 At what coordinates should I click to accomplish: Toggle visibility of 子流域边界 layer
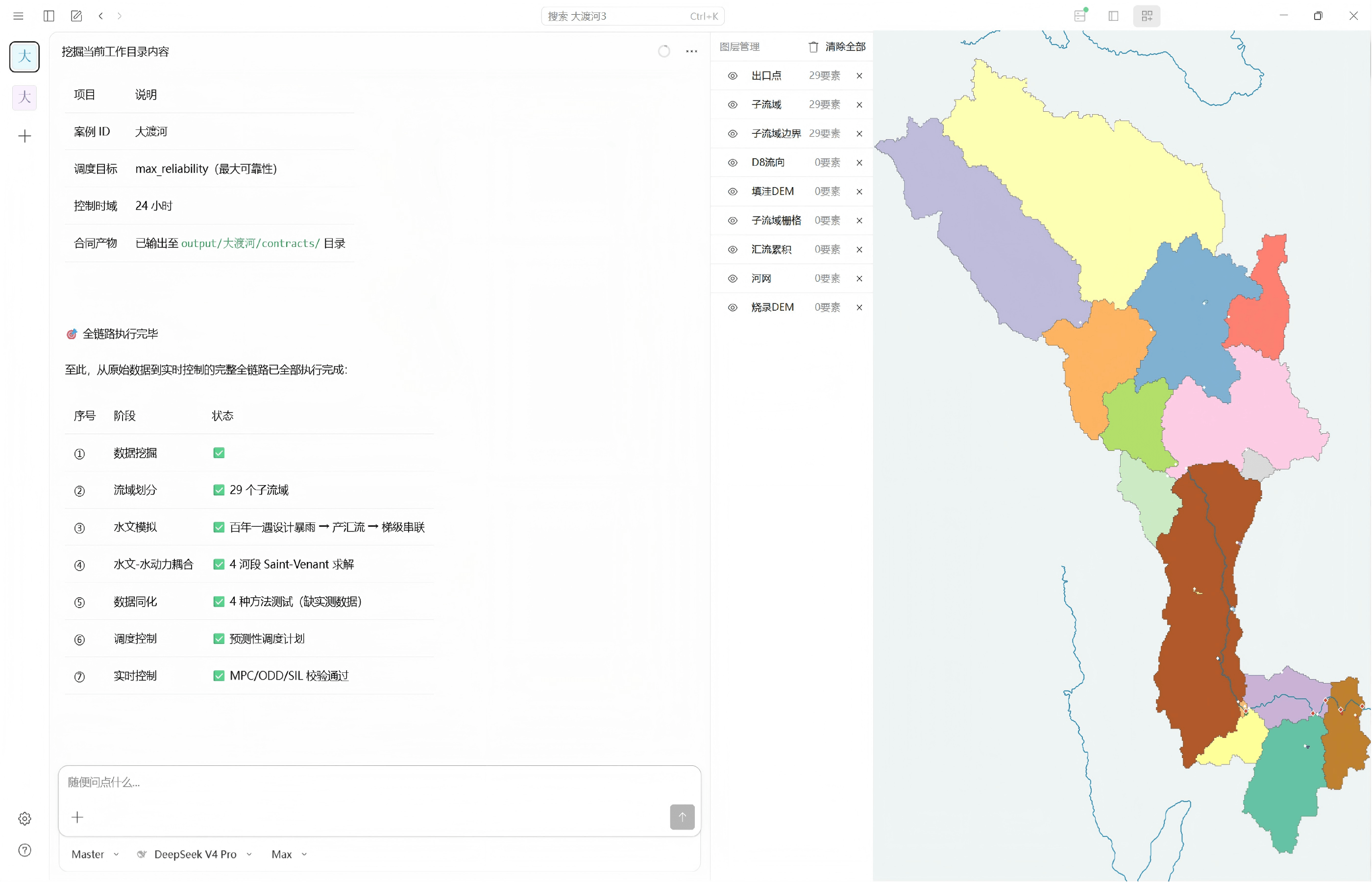click(x=733, y=133)
